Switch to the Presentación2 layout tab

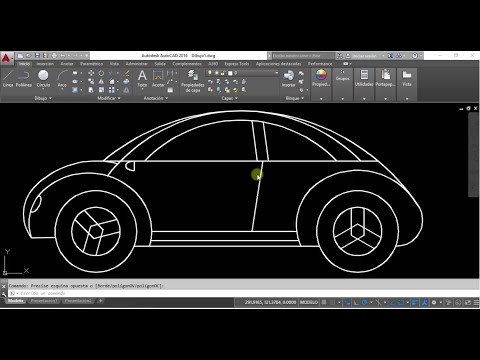click(78, 301)
